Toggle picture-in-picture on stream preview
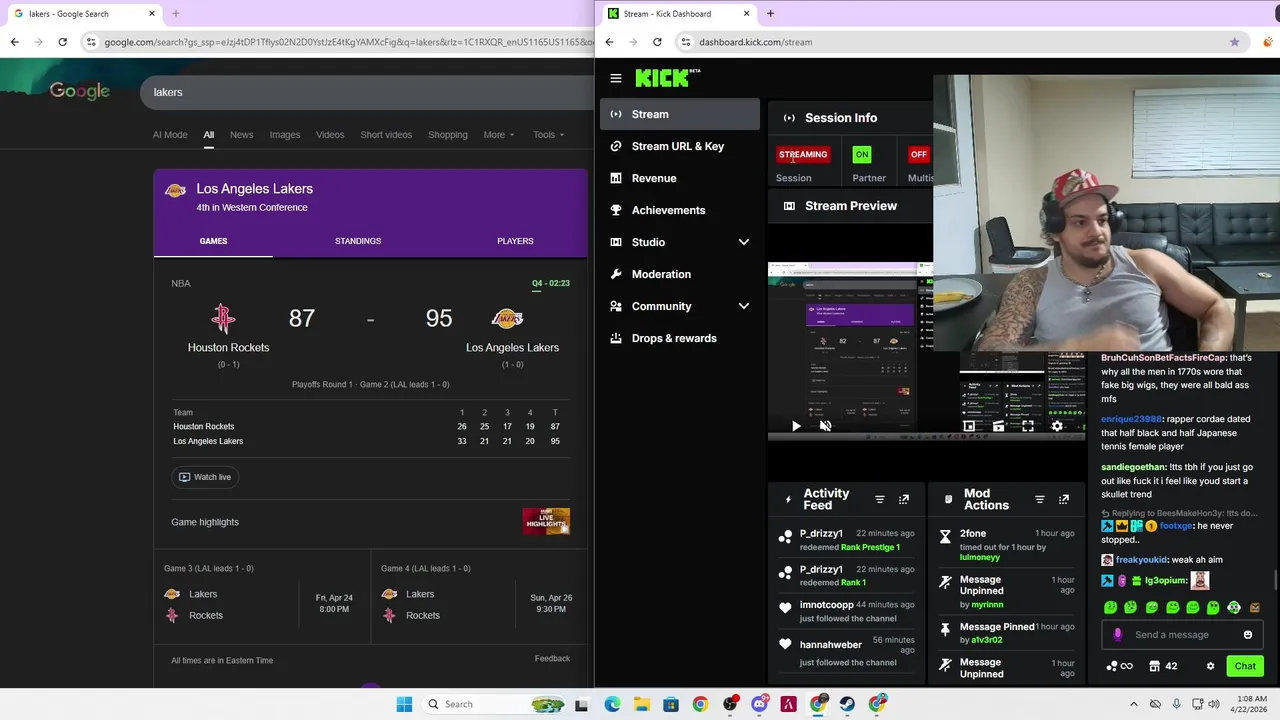 969,426
